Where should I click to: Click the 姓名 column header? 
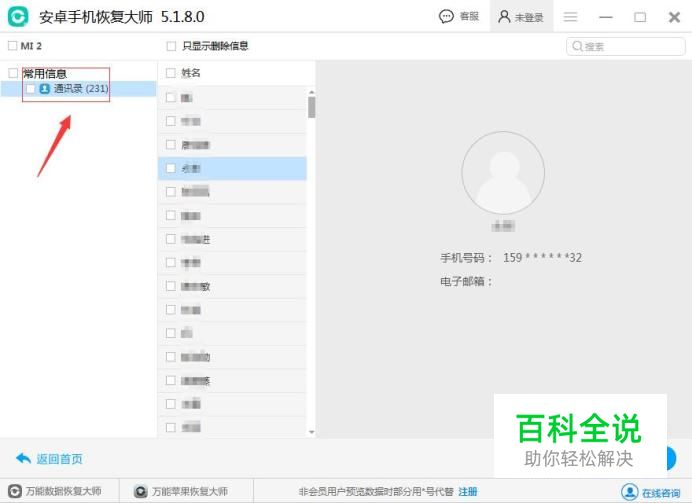[191, 73]
